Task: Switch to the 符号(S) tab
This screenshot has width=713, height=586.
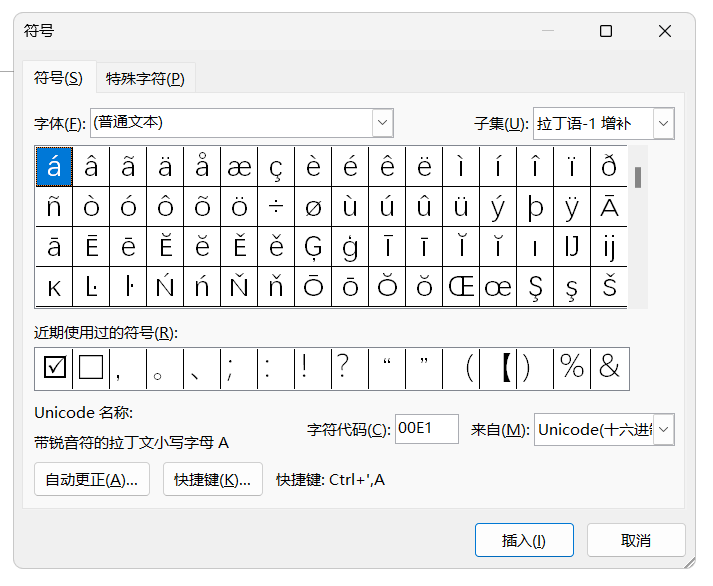Action: (x=59, y=78)
